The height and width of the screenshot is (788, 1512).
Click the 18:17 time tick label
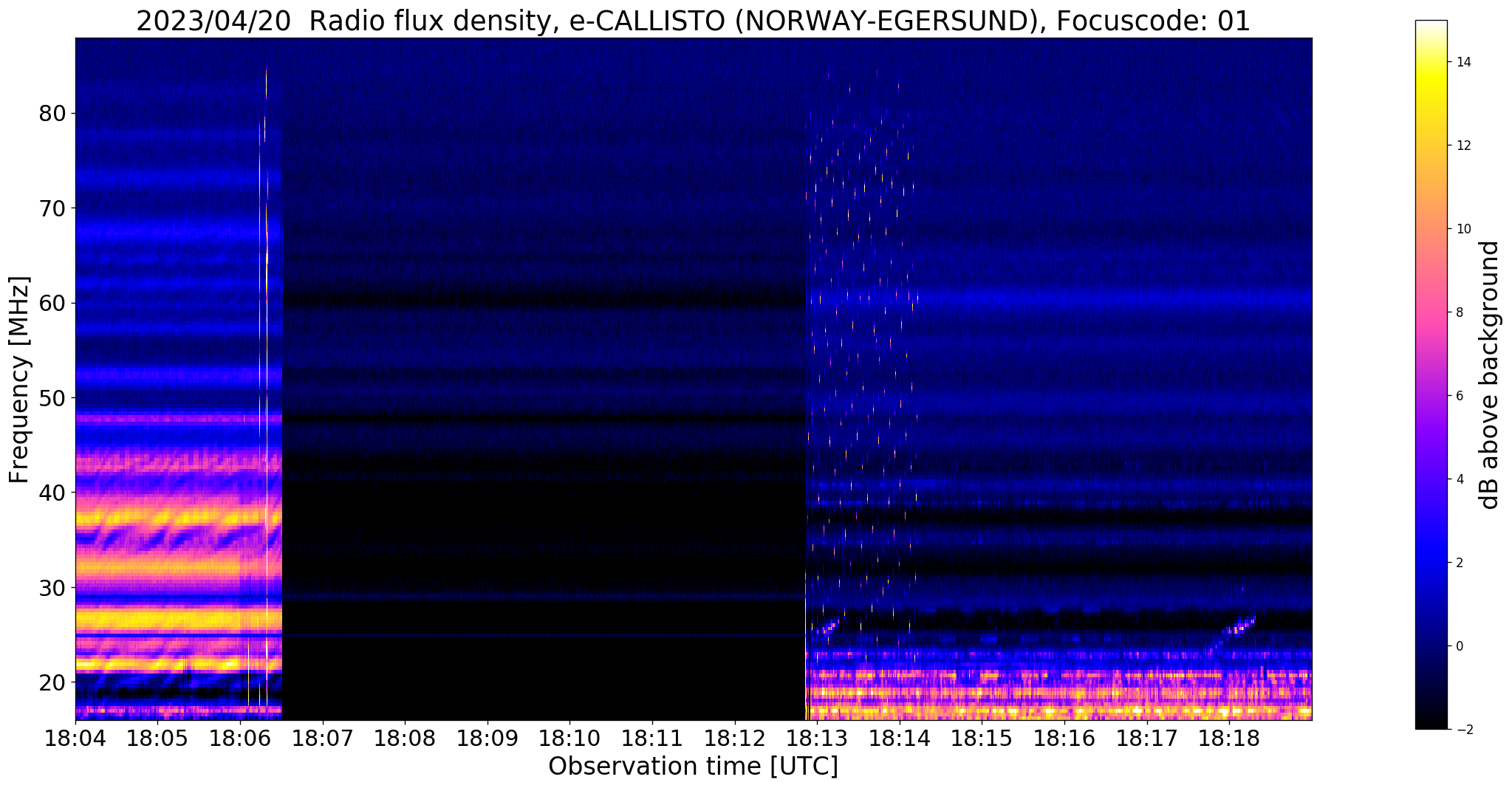1146,738
